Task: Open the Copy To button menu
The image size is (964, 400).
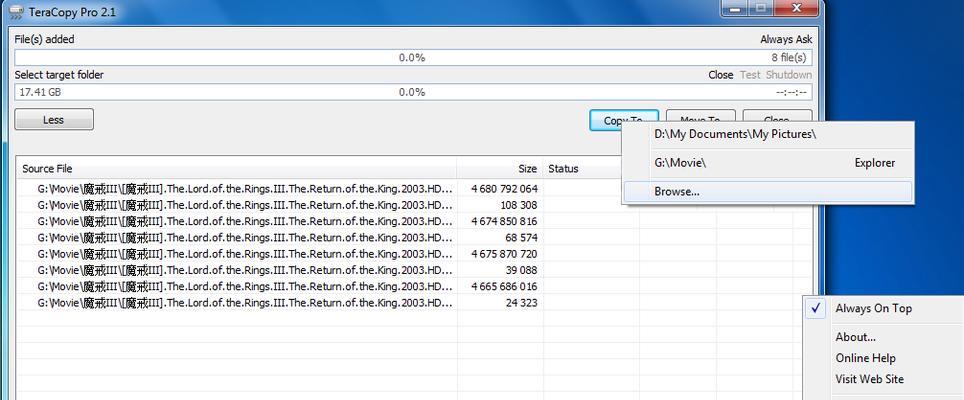Action: [x=623, y=120]
